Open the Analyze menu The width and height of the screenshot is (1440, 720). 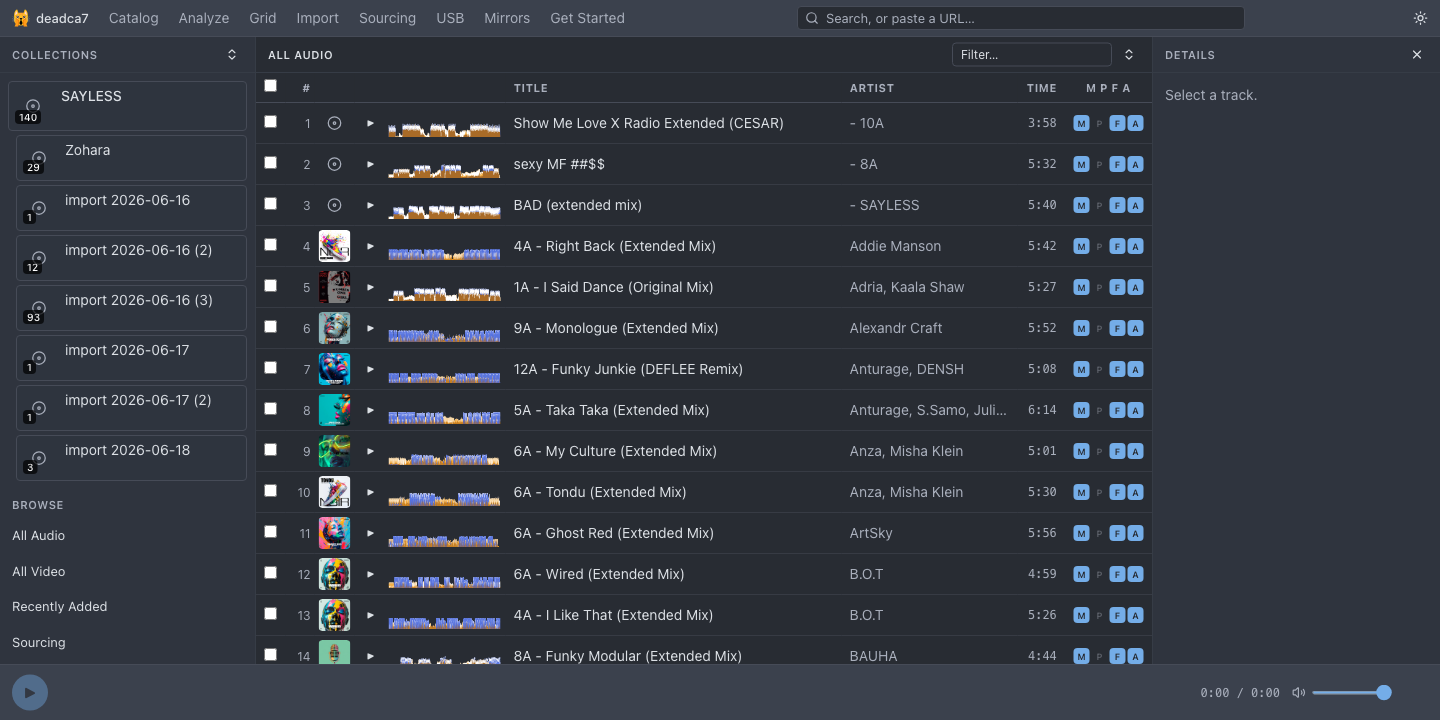click(204, 18)
